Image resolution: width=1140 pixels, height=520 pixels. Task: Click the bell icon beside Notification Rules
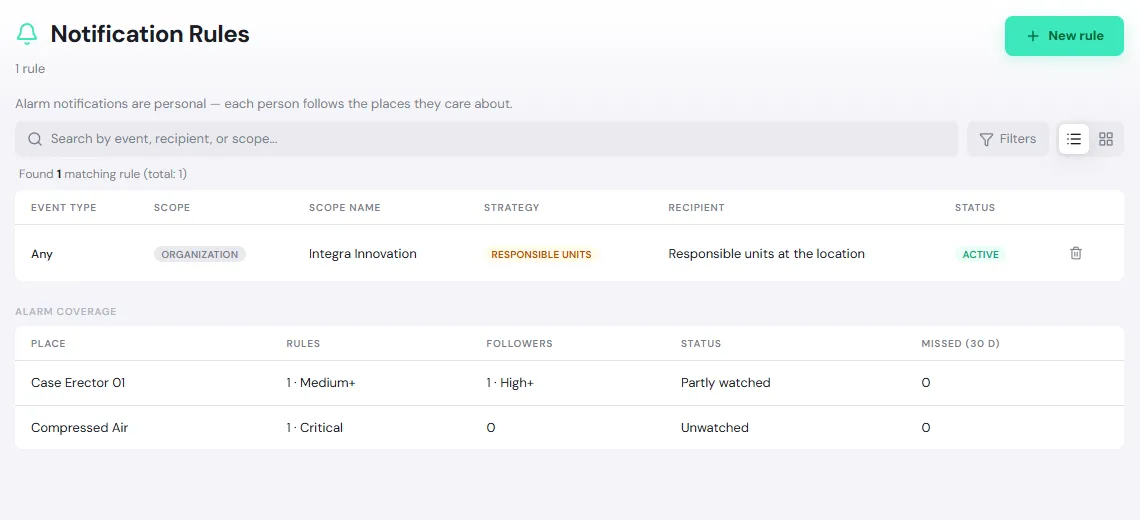(27, 34)
